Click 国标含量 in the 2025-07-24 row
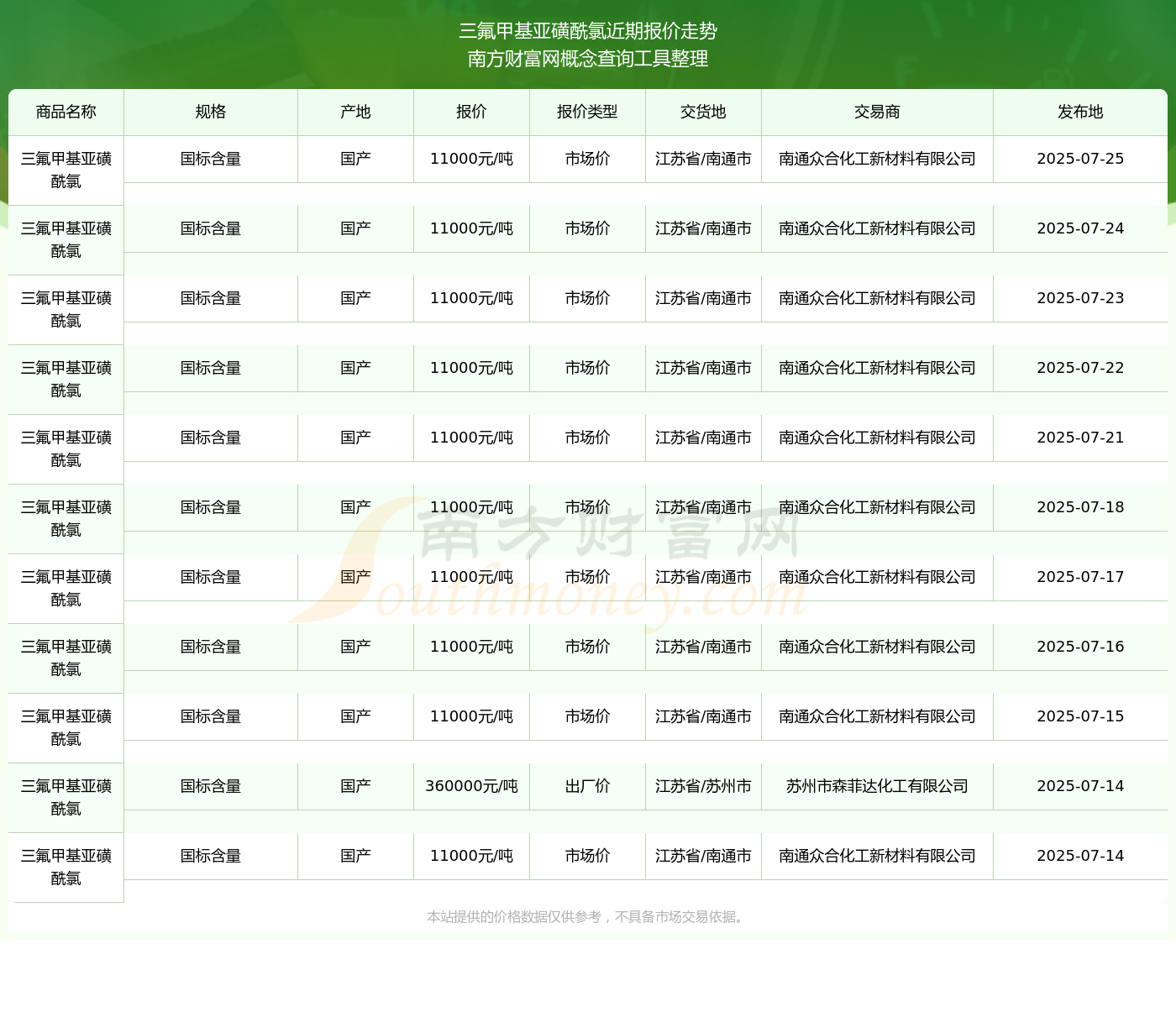The image size is (1176, 1012). click(x=211, y=228)
